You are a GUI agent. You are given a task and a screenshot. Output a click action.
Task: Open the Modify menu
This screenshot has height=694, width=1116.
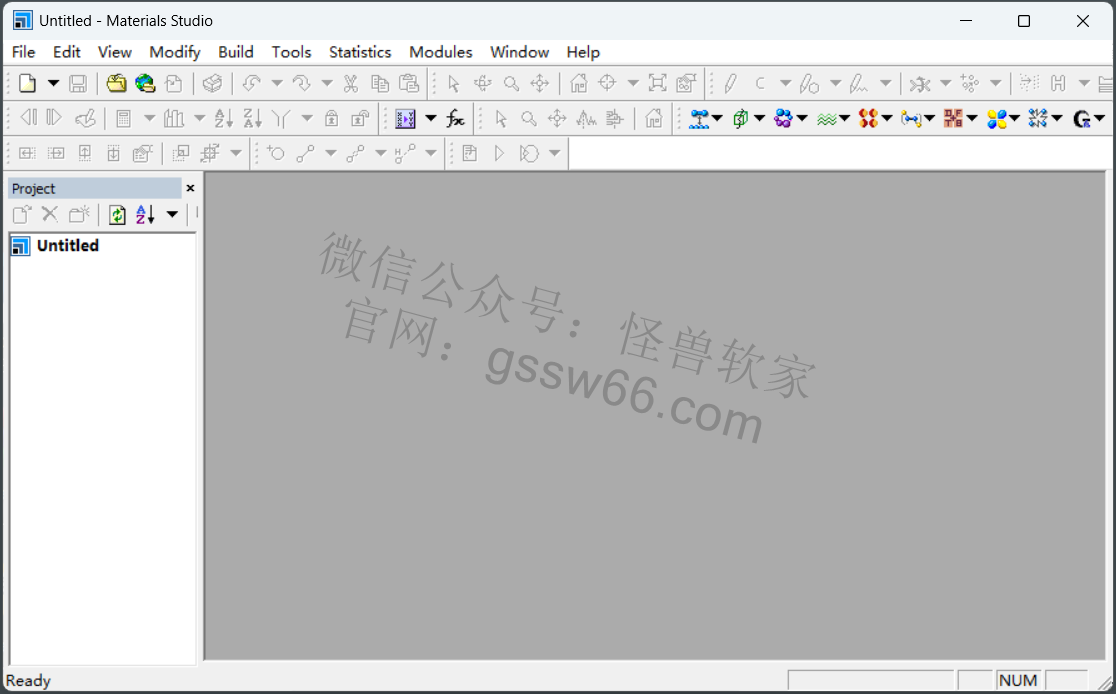pos(174,52)
